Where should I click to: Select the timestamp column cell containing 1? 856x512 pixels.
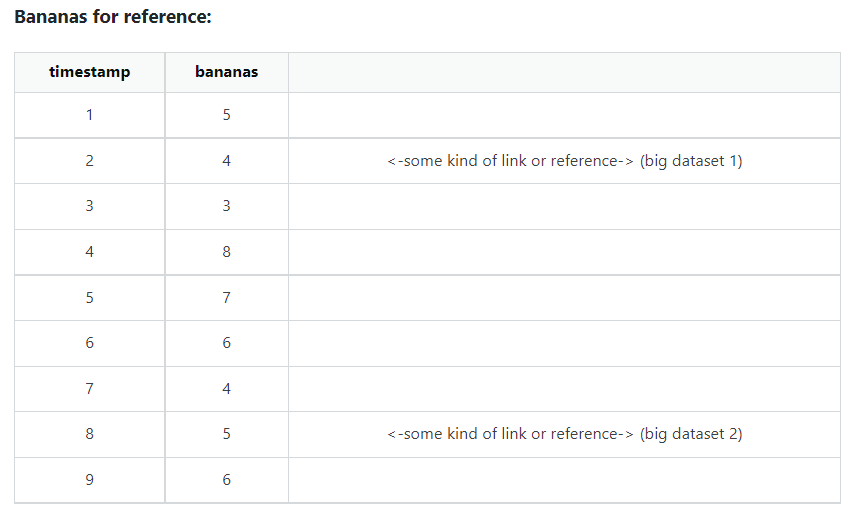coord(89,115)
